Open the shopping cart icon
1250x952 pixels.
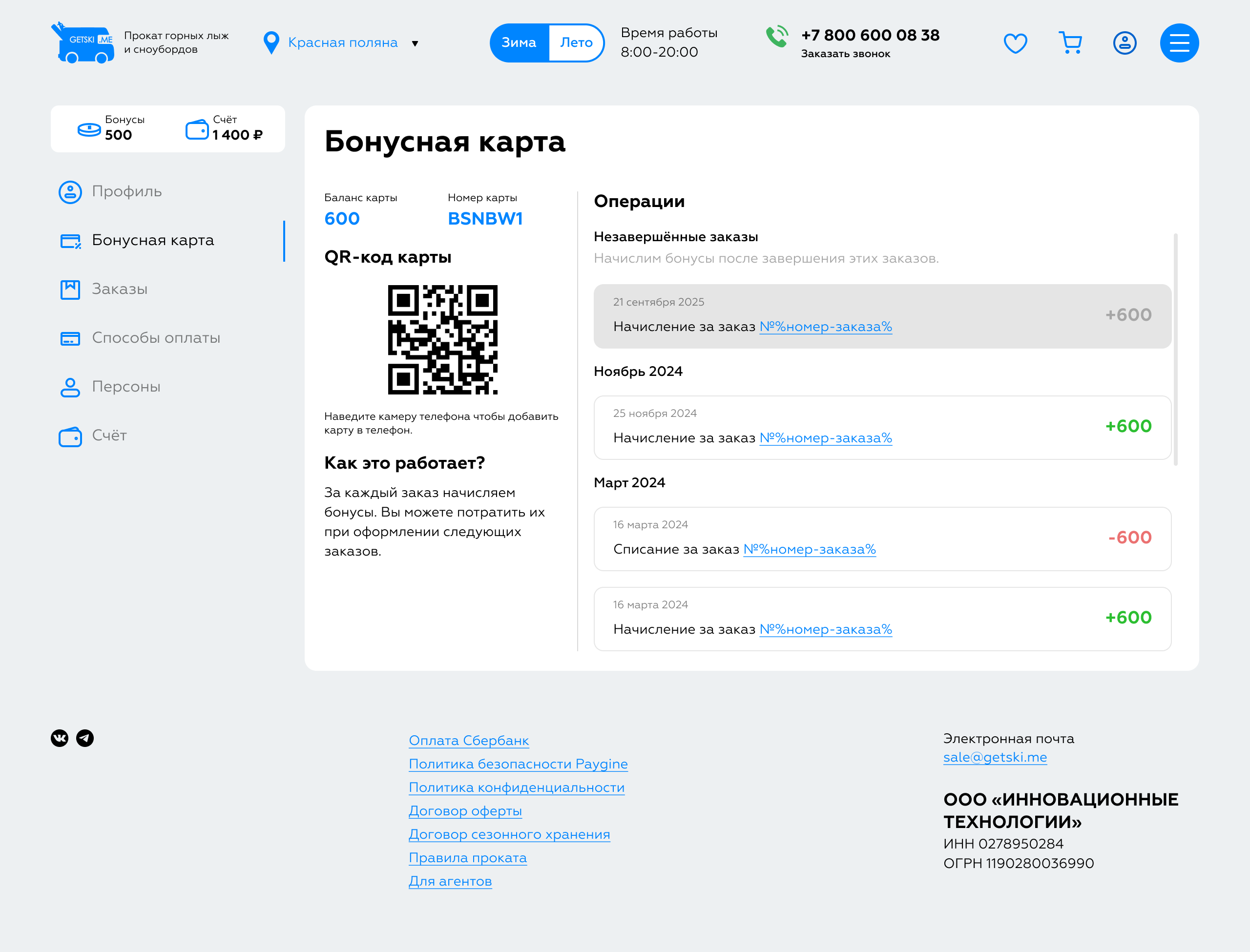1070,42
